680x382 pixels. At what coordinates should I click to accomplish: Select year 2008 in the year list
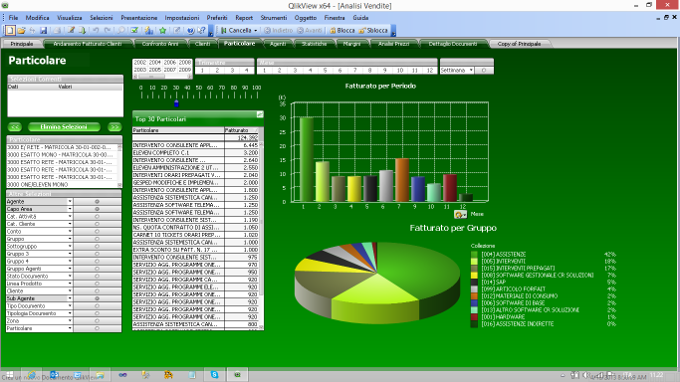185,62
